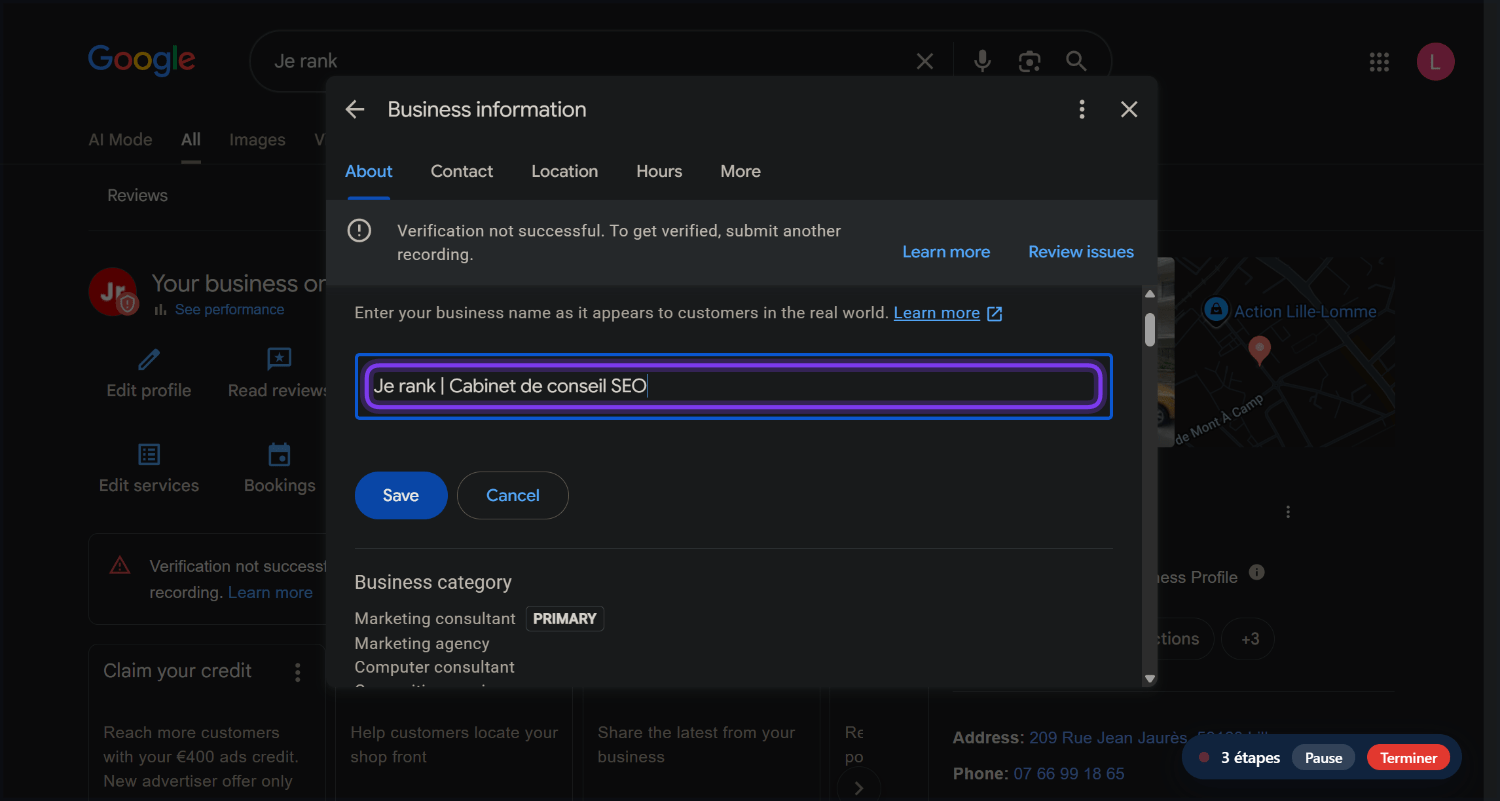Switch to AI Mode search tab
Viewport: 1500px width, 801px height.
point(120,140)
